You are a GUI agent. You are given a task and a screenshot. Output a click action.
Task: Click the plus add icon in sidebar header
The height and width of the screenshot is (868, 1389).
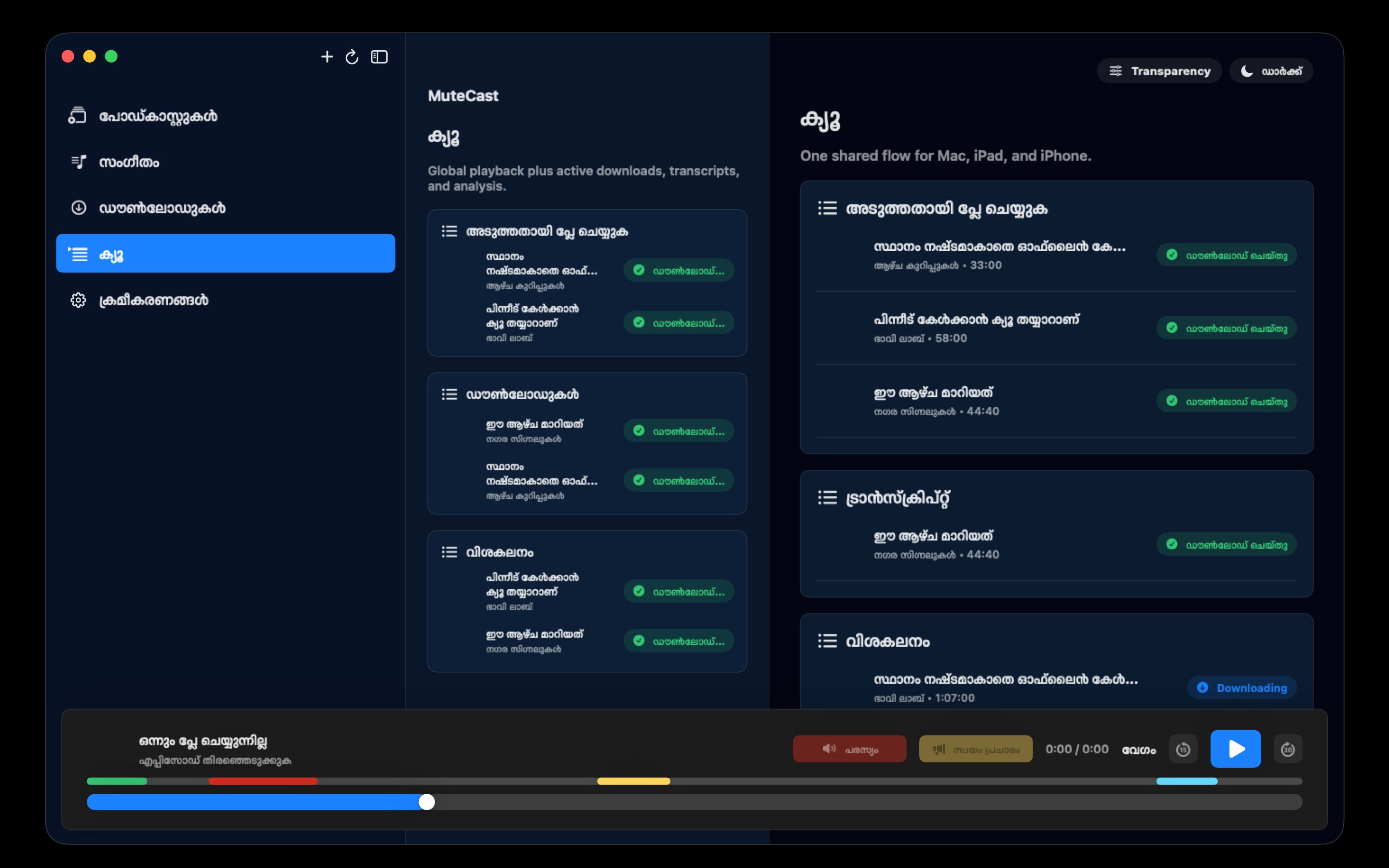(x=327, y=57)
